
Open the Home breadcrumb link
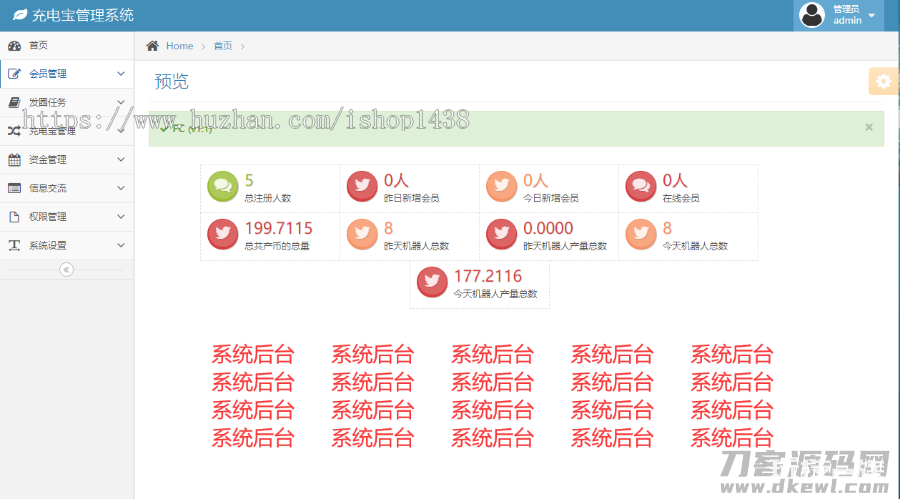click(x=180, y=45)
